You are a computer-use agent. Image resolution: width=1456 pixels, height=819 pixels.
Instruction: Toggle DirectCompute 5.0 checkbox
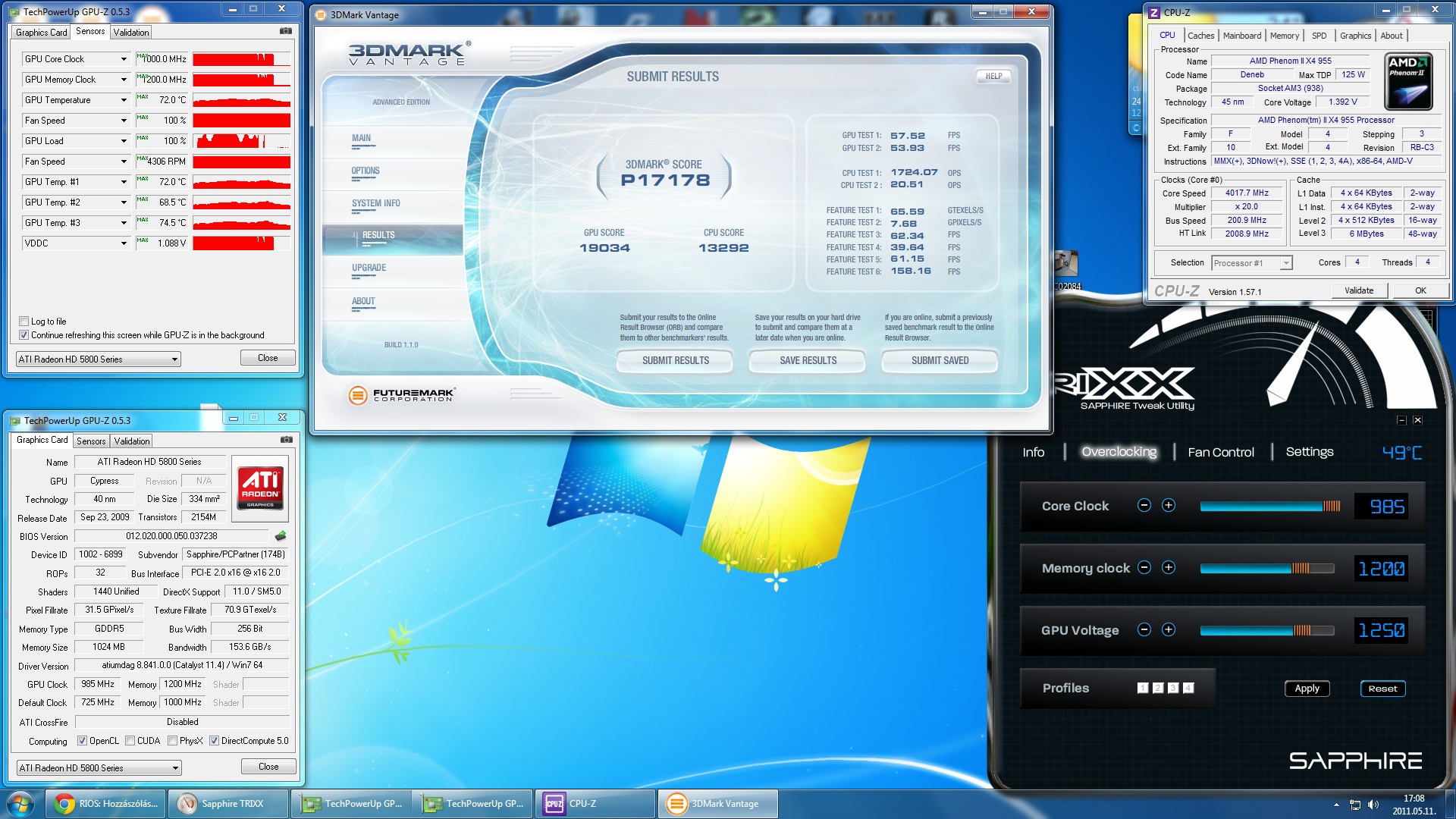(214, 741)
